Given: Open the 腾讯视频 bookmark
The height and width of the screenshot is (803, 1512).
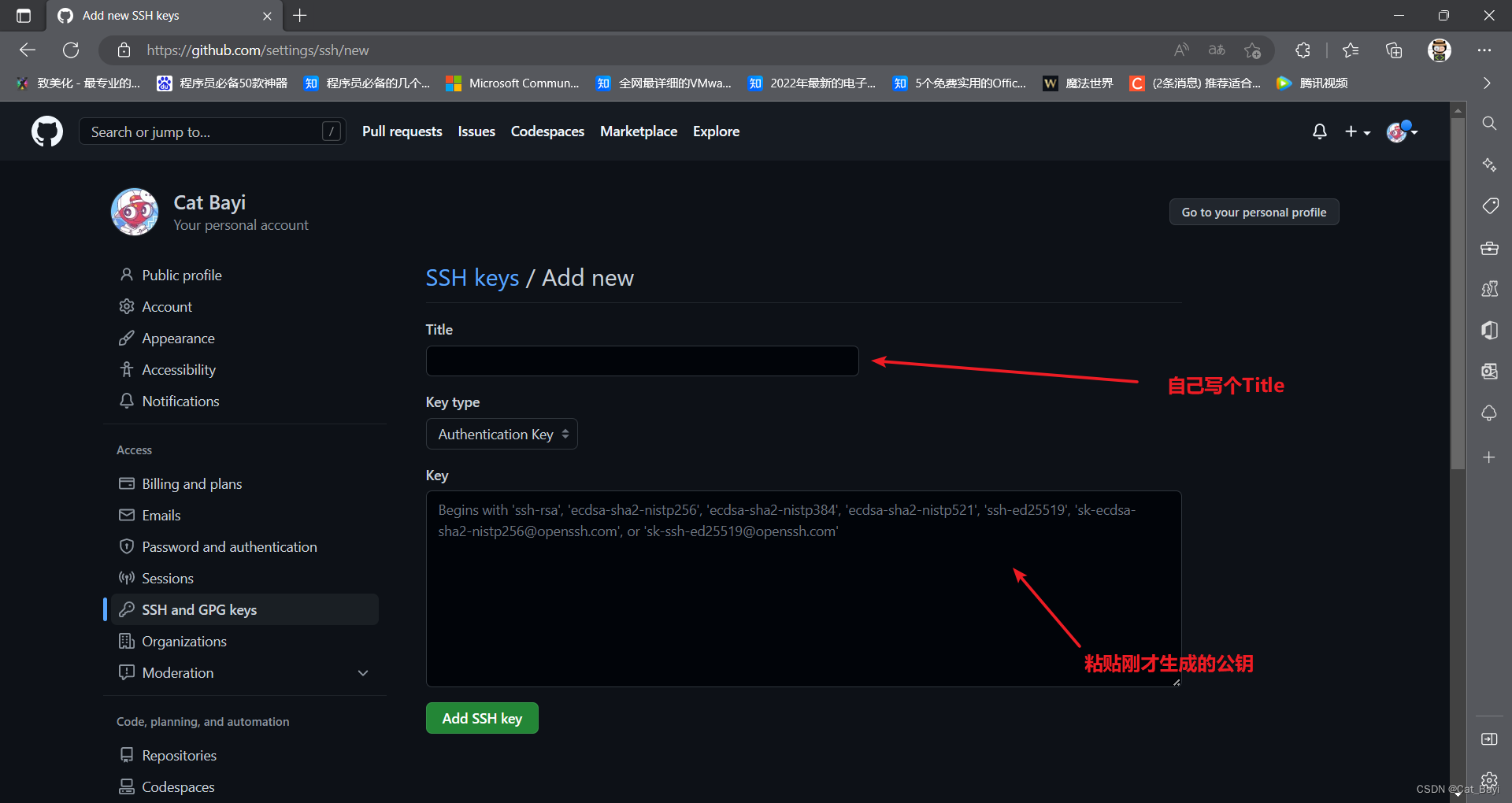Looking at the screenshot, I should (1312, 83).
